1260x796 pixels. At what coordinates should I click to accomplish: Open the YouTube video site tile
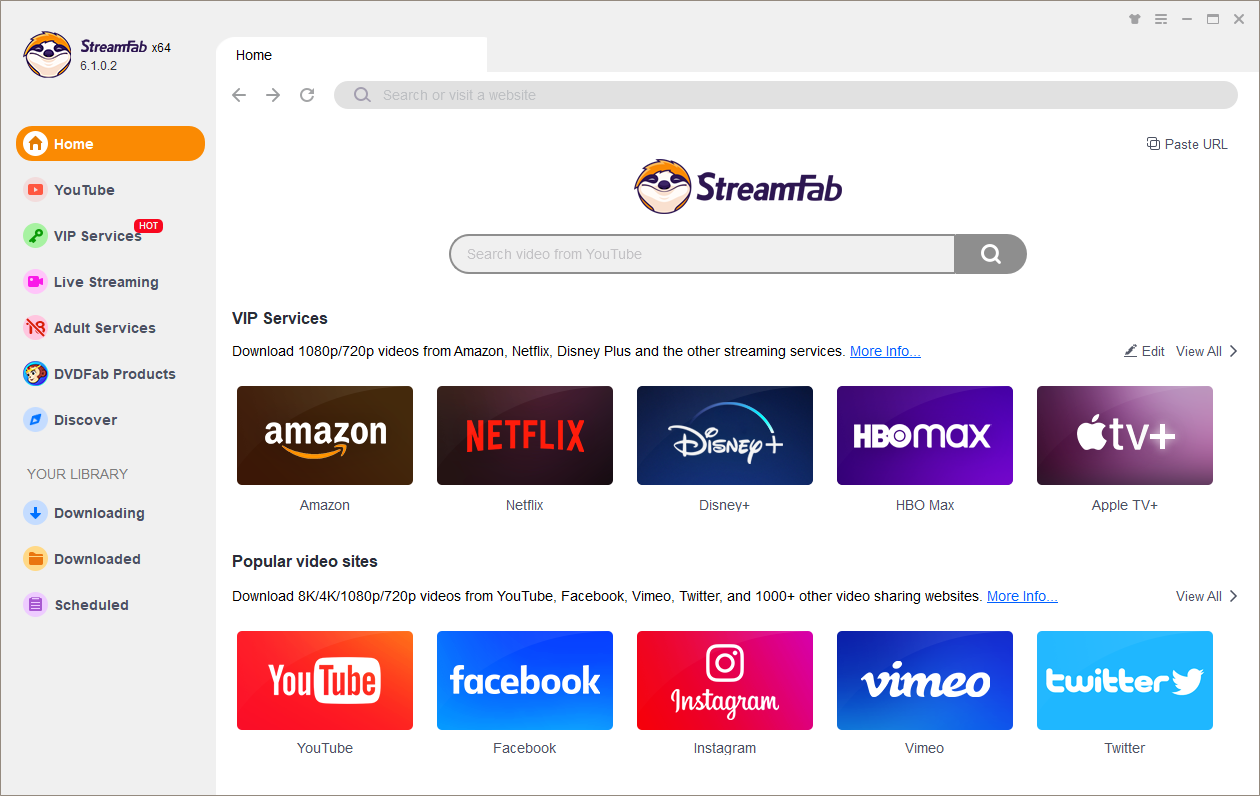tap(325, 680)
